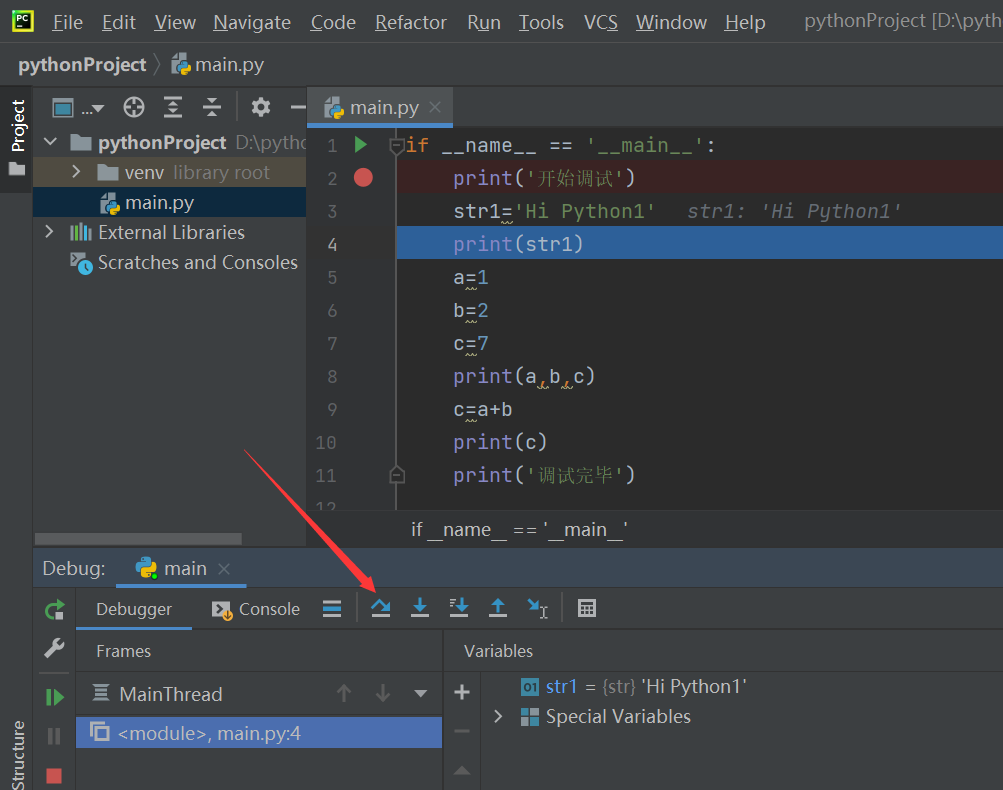
Task: Click the Step Into My Code icon
Action: 459,608
